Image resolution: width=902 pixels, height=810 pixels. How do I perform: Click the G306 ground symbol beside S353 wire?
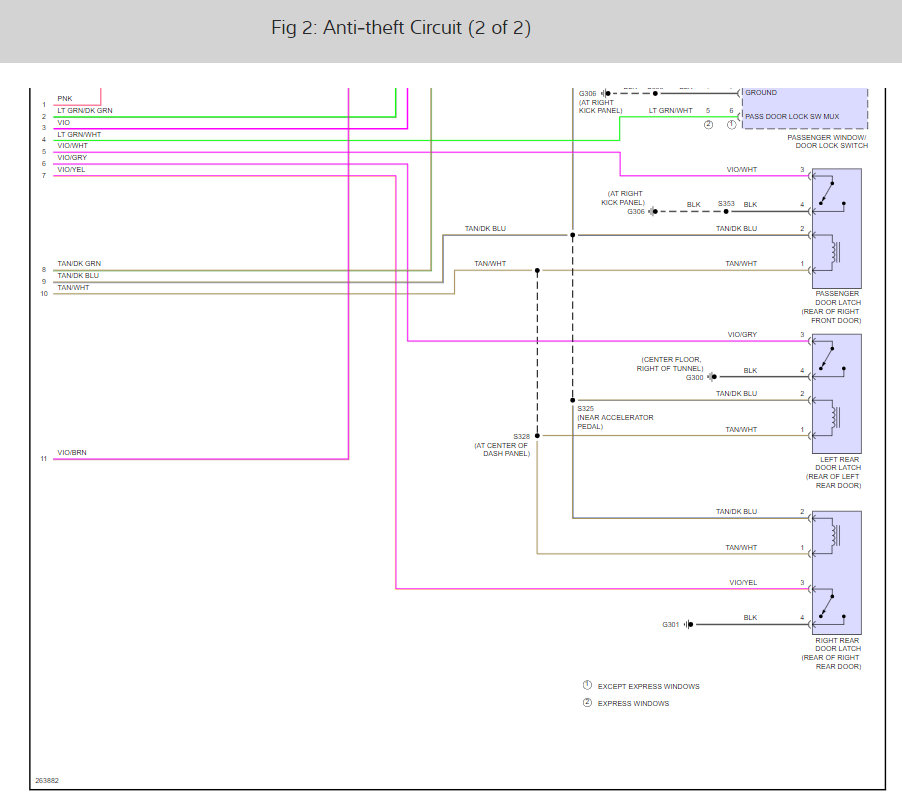653,212
